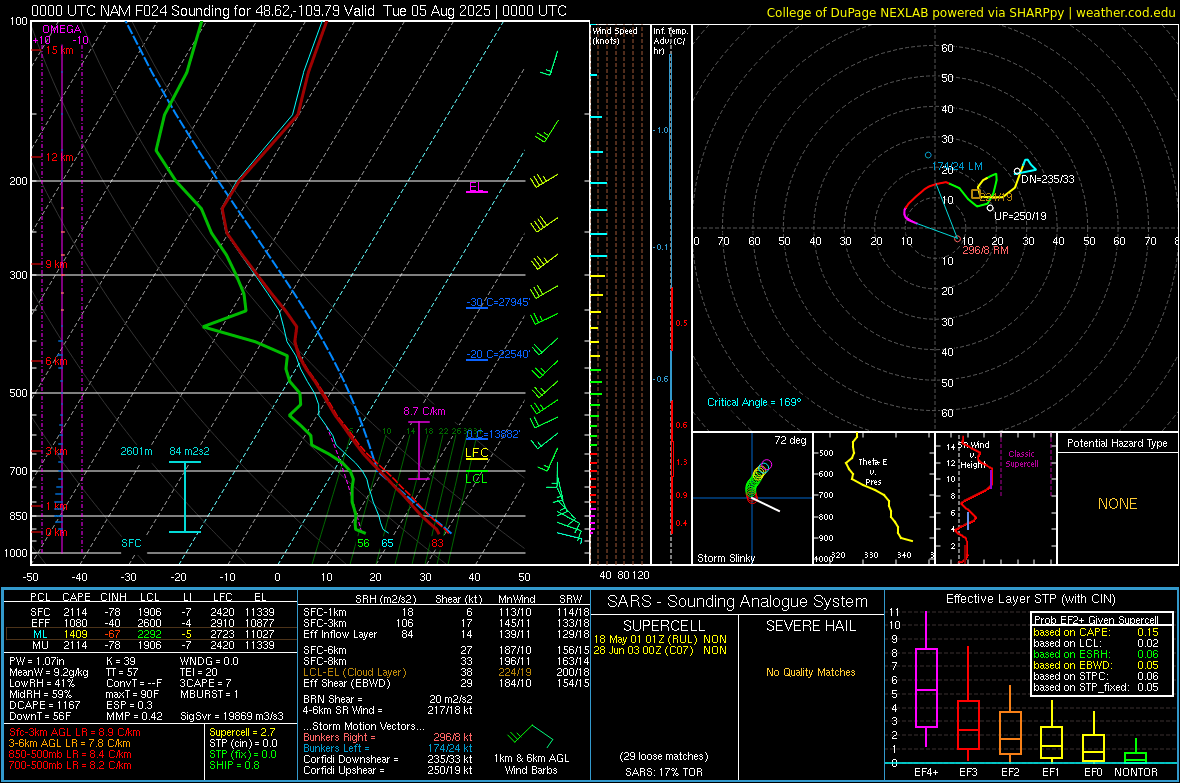Click the UP=250/19 hodograph label
Image resolution: width=1180 pixels, height=783 pixels.
(x=1020, y=216)
